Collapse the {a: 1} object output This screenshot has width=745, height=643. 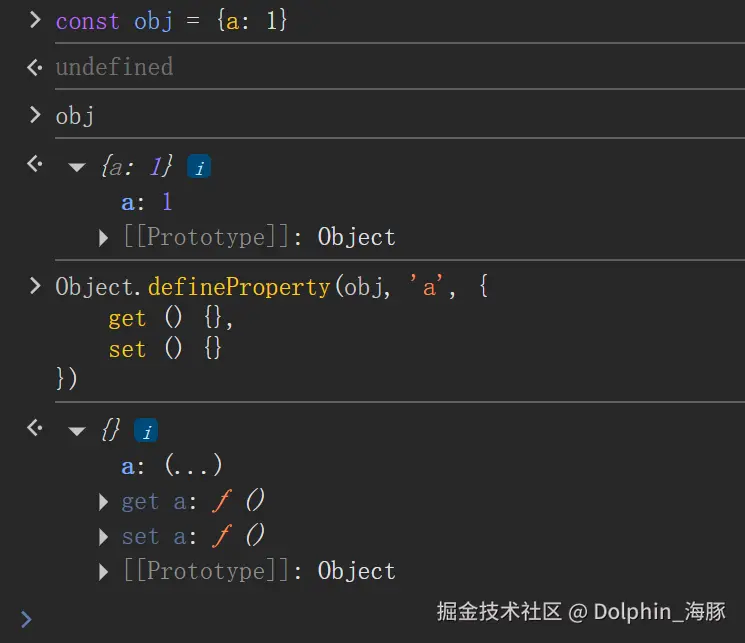tap(77, 168)
